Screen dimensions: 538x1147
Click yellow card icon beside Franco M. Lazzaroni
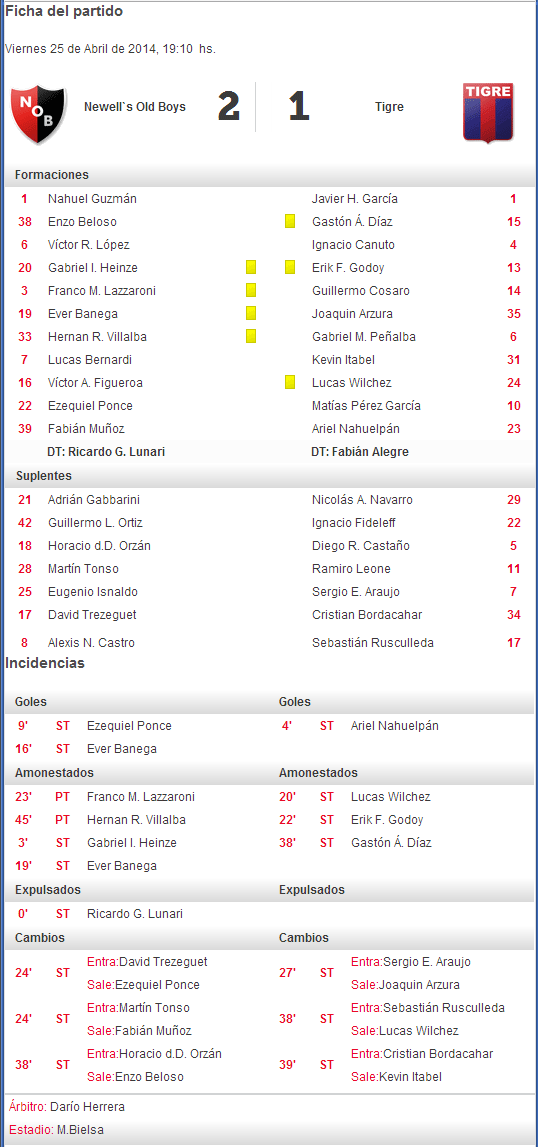(x=251, y=290)
